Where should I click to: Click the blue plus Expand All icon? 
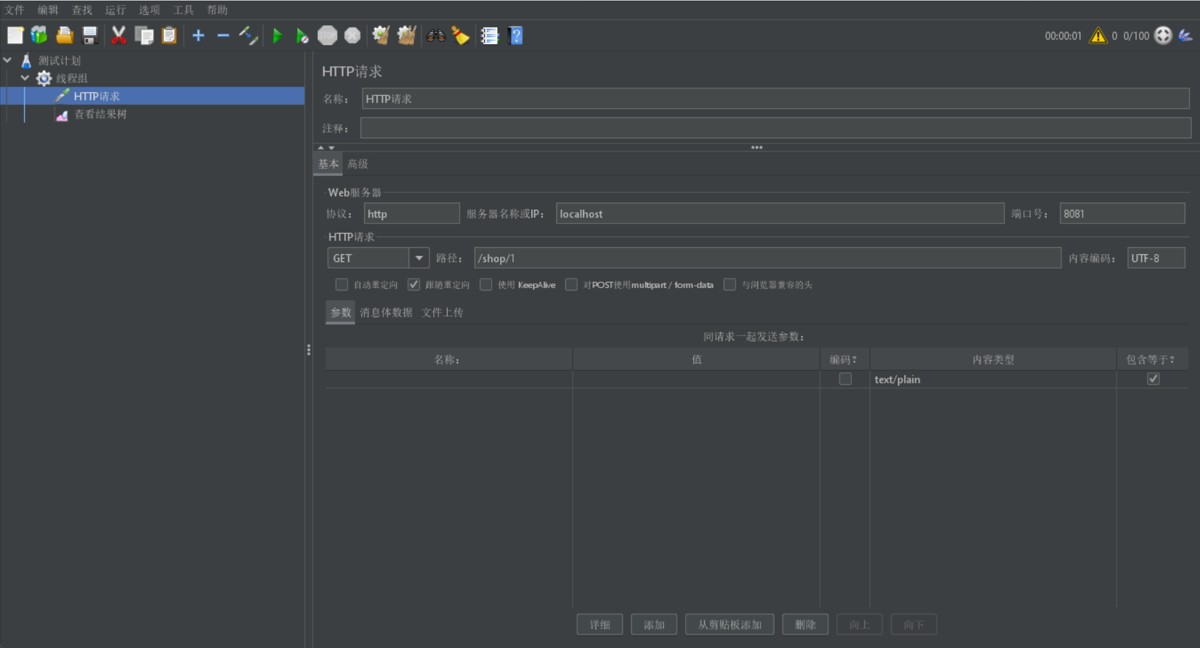[x=198, y=36]
